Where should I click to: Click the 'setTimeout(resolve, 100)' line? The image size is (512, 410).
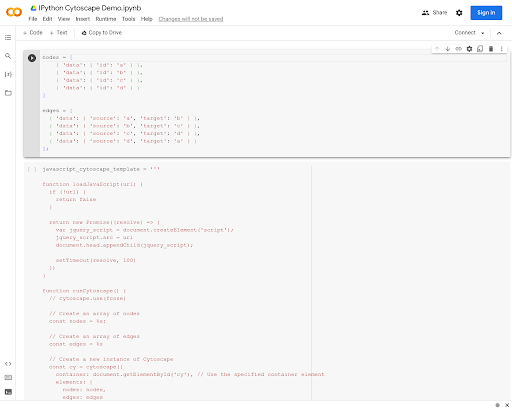[x=96, y=260]
